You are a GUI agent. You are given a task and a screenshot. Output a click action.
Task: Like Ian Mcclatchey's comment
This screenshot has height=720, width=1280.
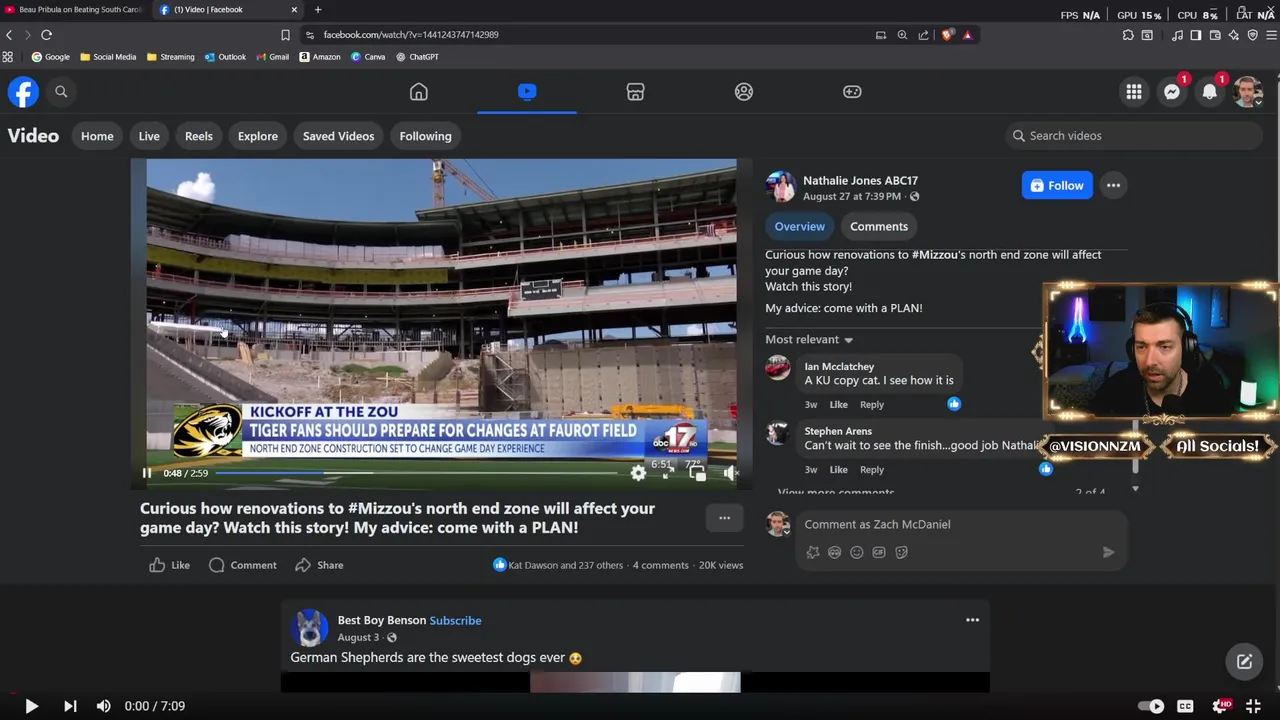pos(838,405)
